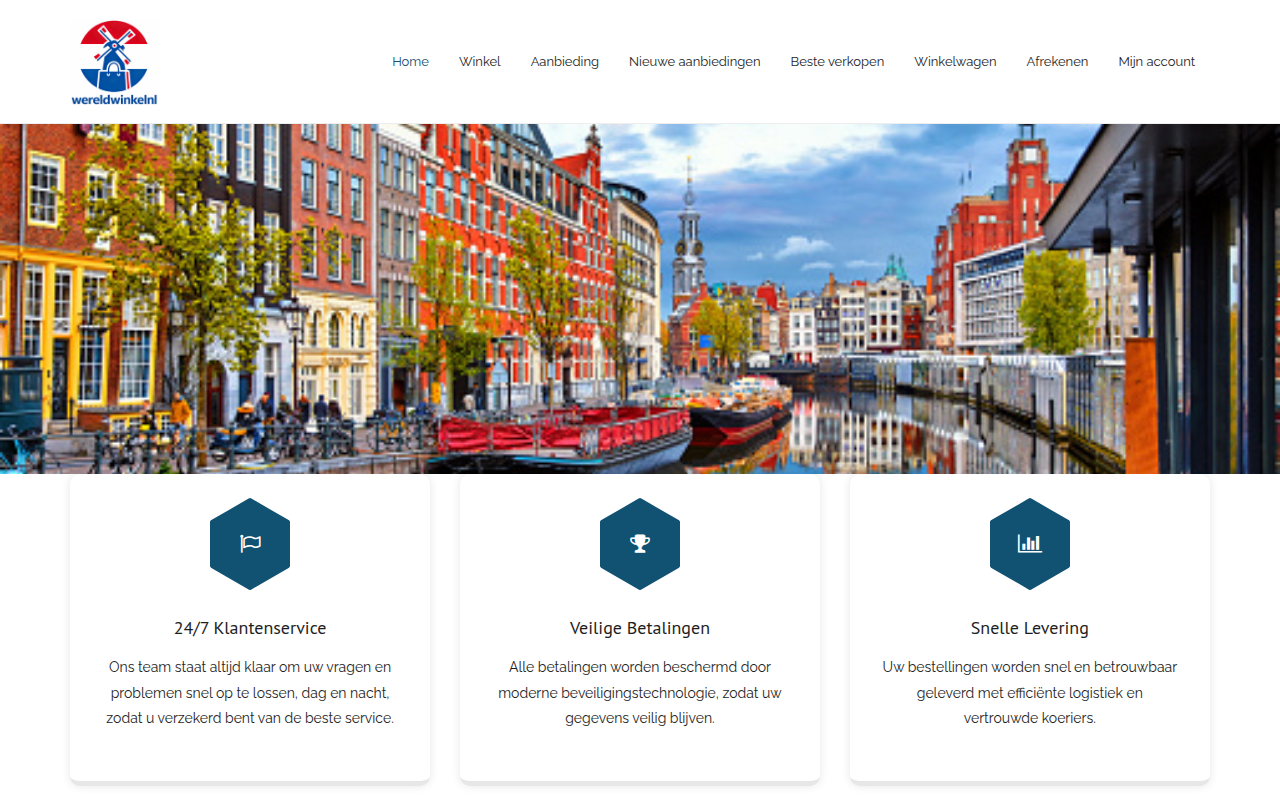Open the Home menu item
This screenshot has height=800, width=1280.
pos(410,62)
